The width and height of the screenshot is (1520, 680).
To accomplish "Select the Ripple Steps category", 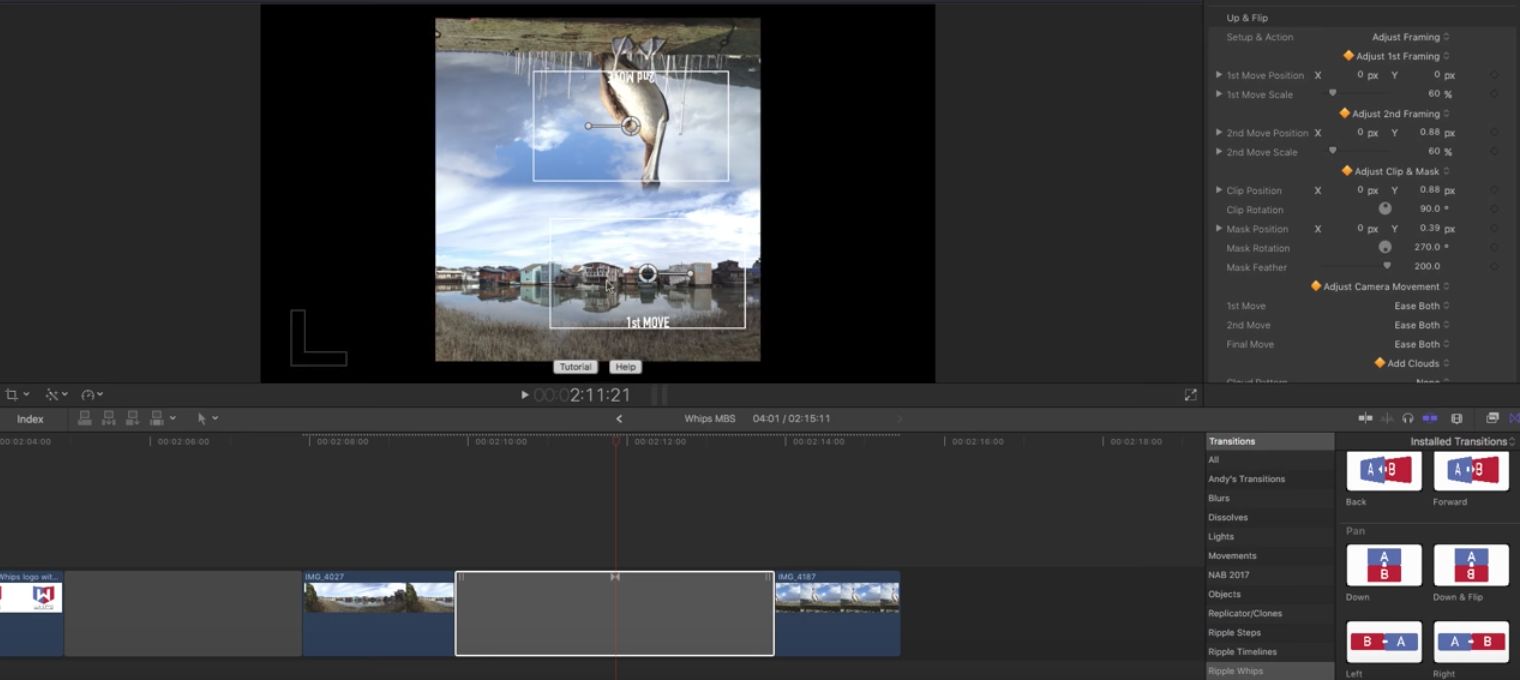I will [1270, 633].
